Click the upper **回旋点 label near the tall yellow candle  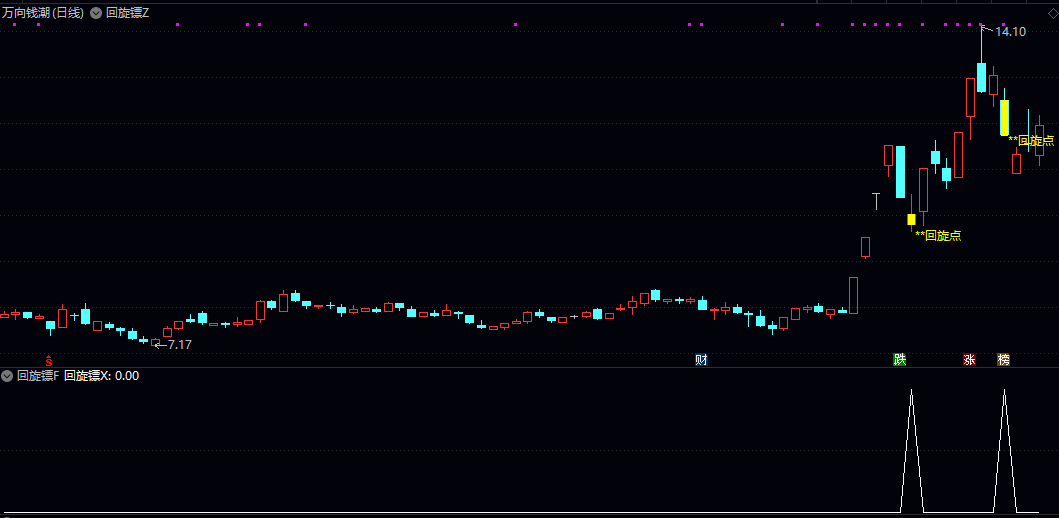(1031, 140)
